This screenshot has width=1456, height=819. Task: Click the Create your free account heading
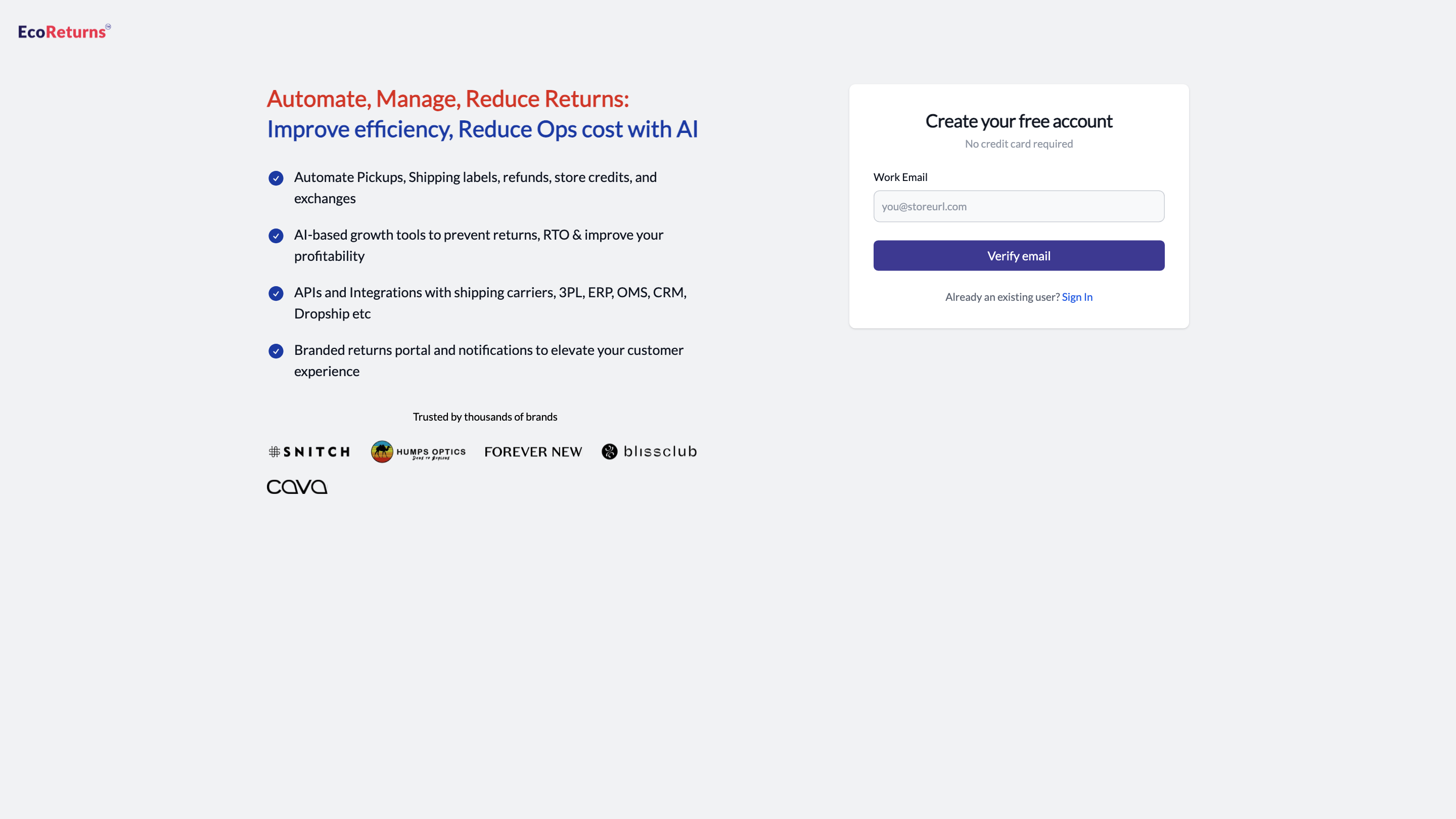pyautogui.click(x=1019, y=121)
